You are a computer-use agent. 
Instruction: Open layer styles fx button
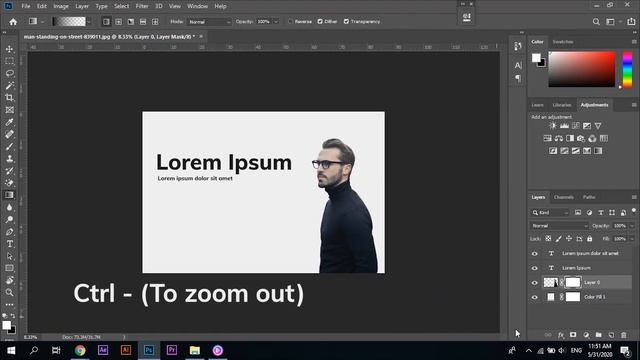[x=561, y=335]
